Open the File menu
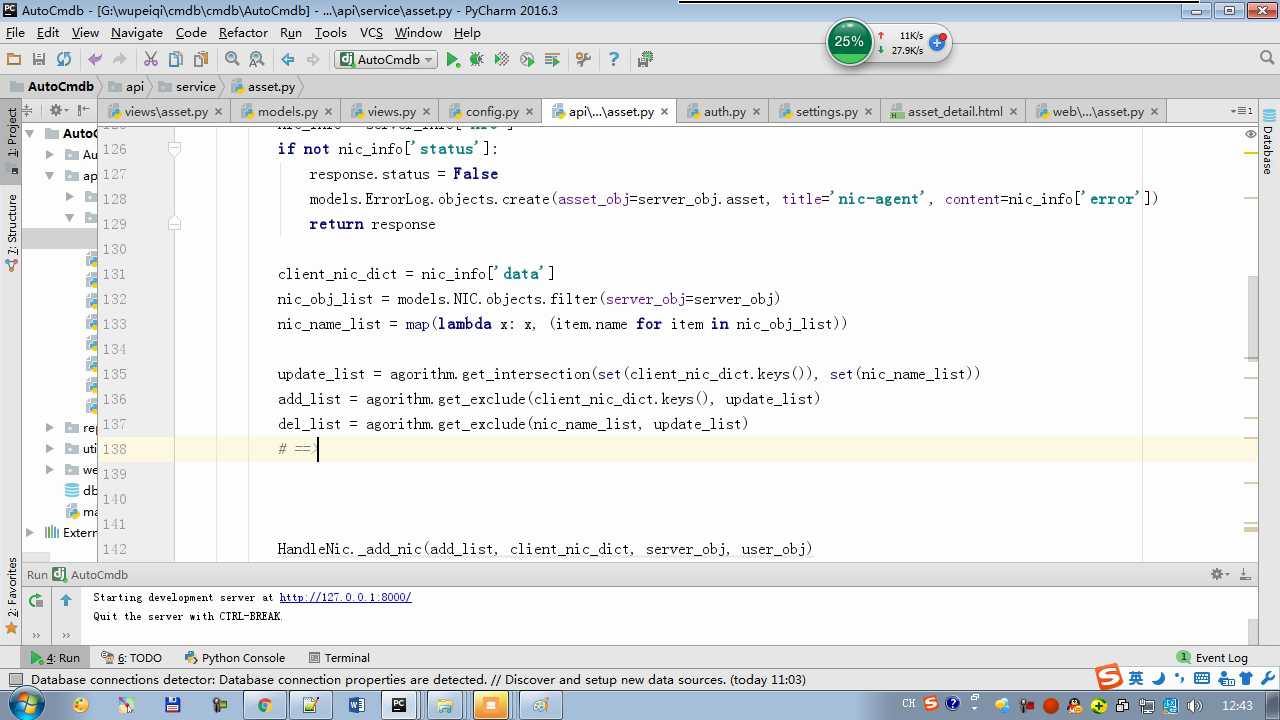The image size is (1280, 720). click(15, 33)
